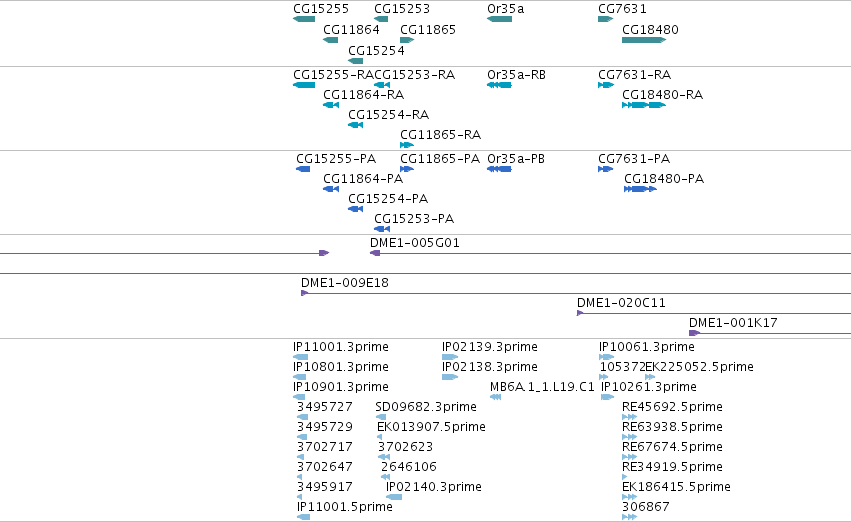This screenshot has height=522, width=851.
Task: Click the EK013907.5prime EST label
Action: pos(431,427)
